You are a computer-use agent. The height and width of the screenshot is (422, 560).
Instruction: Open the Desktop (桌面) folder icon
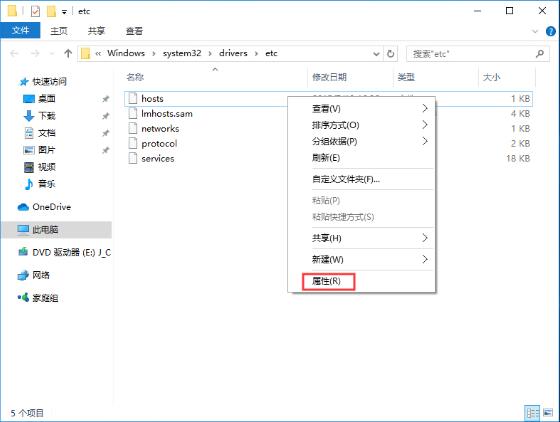[x=29, y=99]
